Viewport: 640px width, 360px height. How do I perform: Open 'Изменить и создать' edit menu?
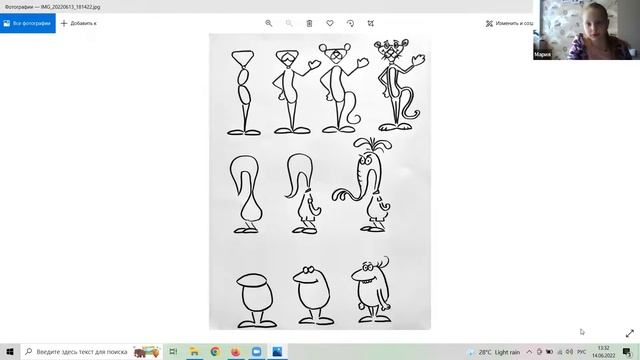[x=509, y=23]
